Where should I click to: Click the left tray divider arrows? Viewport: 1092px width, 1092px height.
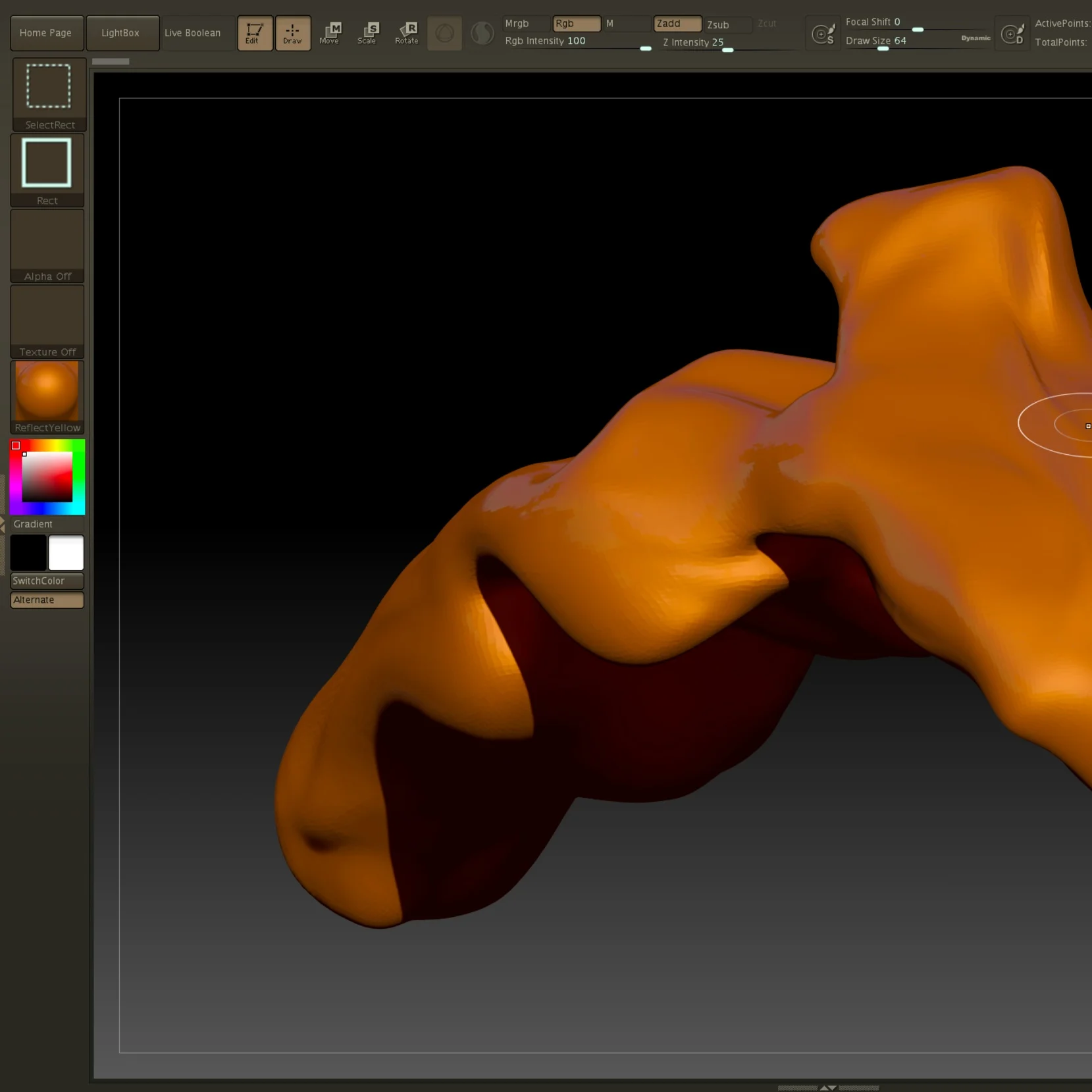pyautogui.click(x=3, y=524)
